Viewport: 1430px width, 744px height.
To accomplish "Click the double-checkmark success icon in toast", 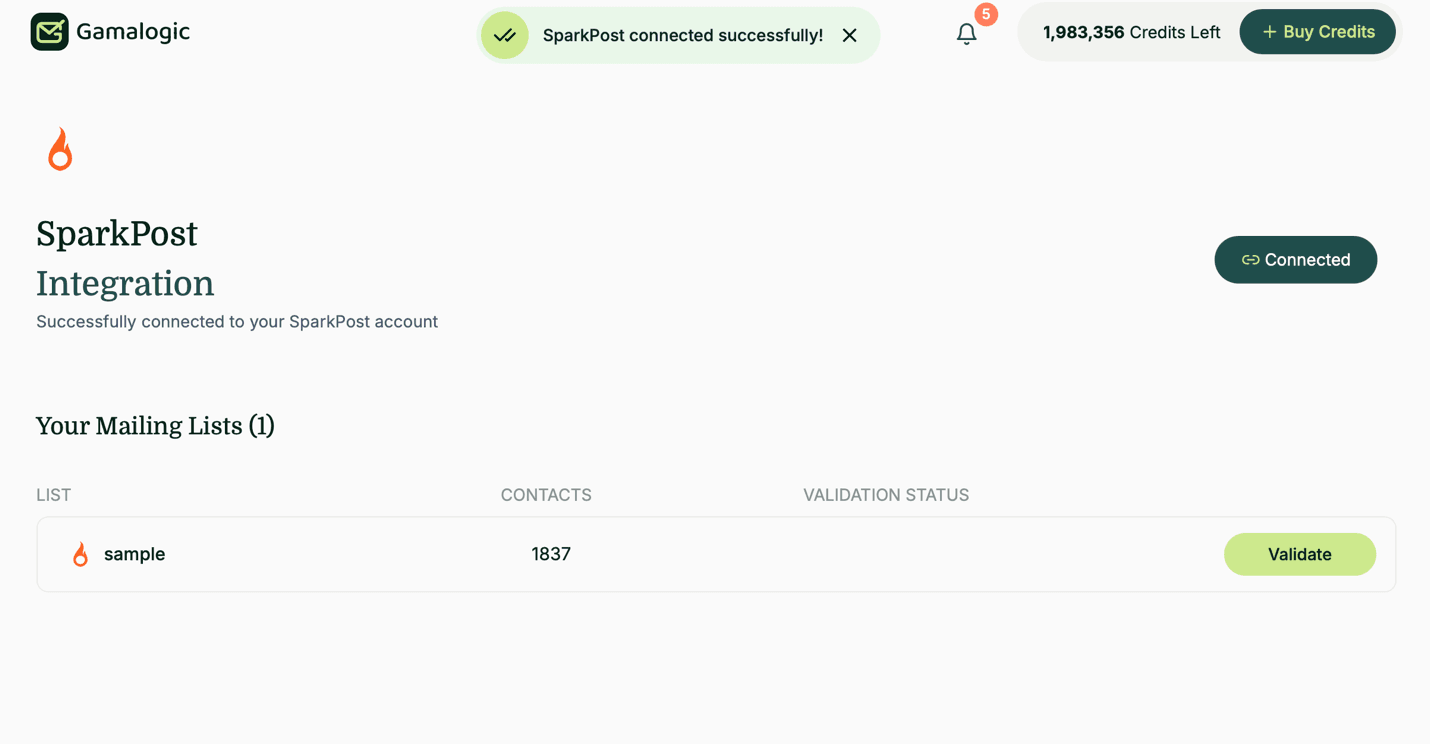I will pos(505,36).
